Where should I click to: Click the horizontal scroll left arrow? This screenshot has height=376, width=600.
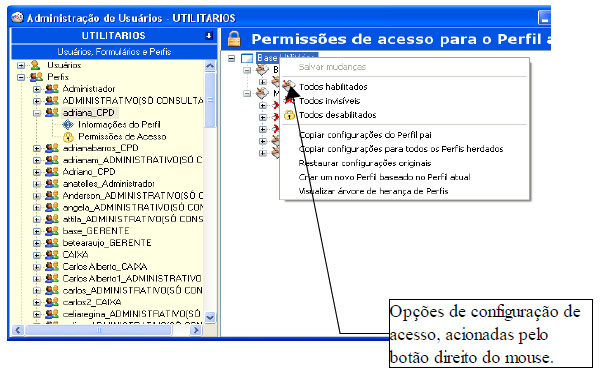coord(18,330)
